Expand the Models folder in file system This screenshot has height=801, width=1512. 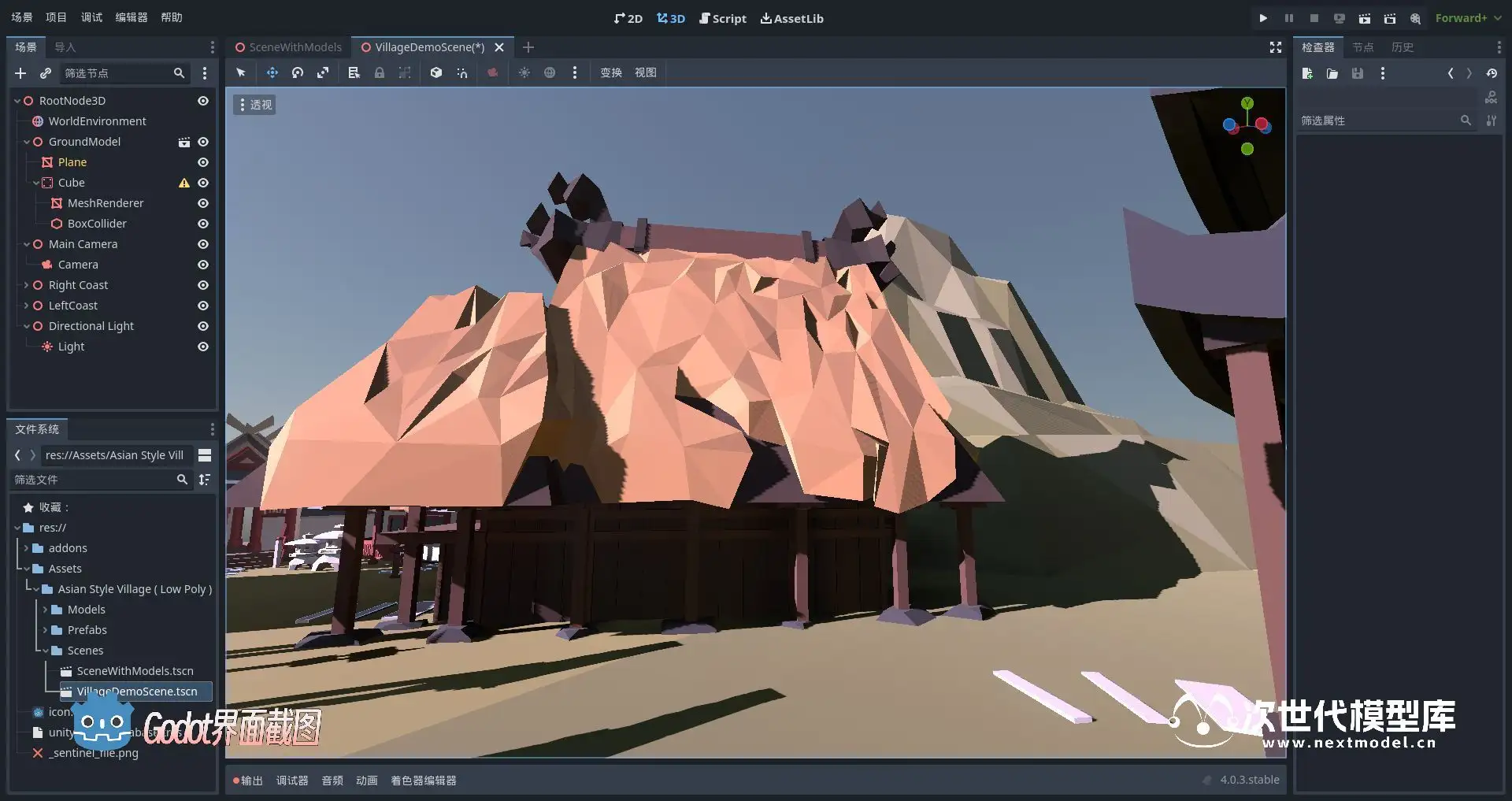(45, 610)
